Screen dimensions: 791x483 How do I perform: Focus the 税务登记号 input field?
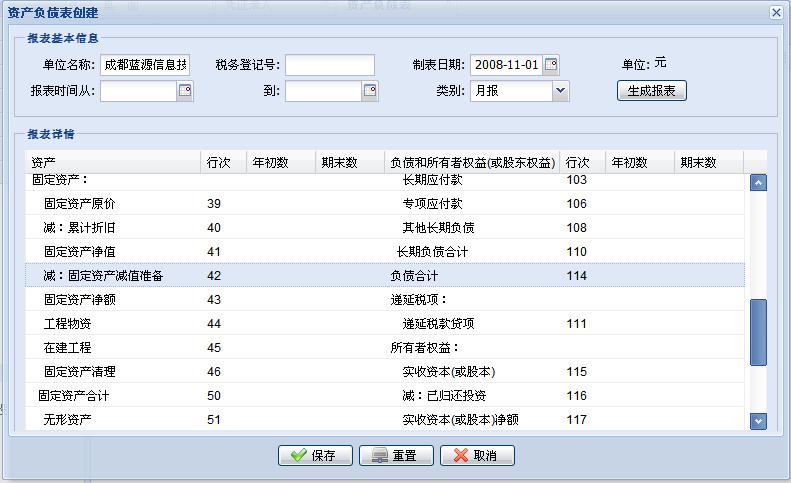(x=330, y=65)
